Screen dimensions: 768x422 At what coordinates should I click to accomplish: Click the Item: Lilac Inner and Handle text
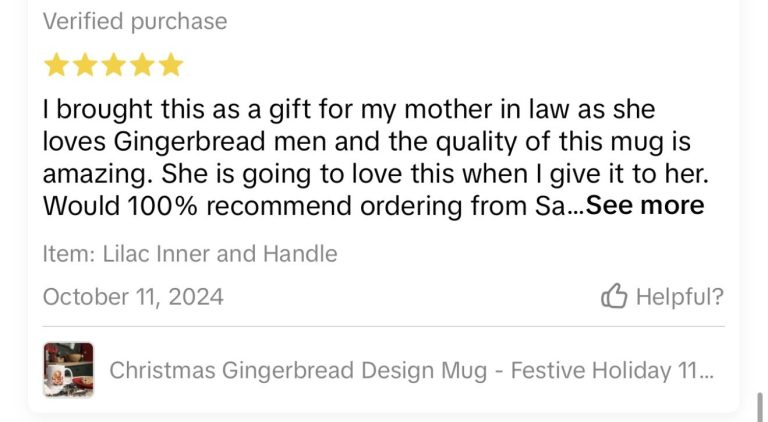click(190, 254)
